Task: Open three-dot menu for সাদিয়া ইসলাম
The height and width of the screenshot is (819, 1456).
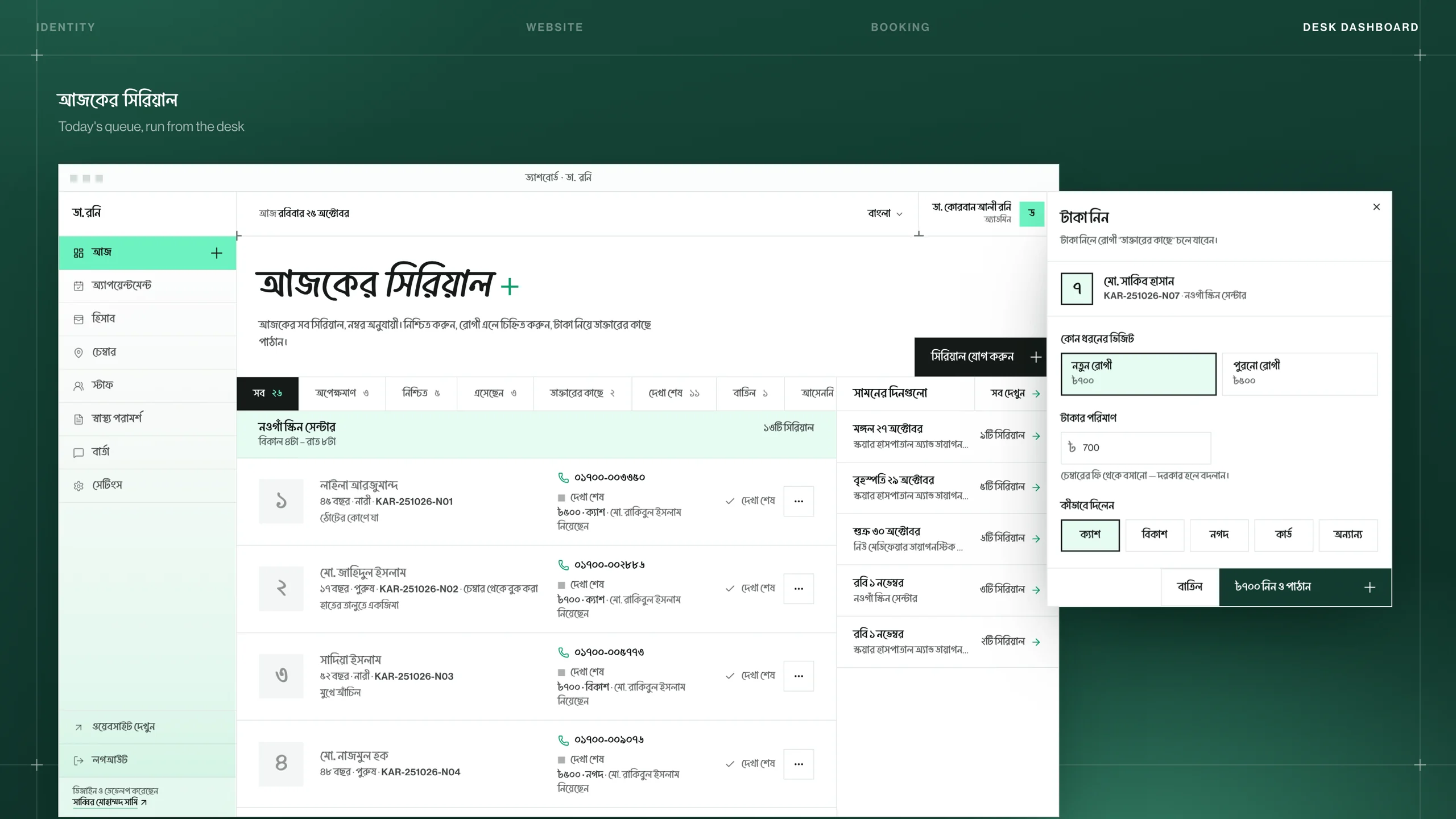Action: 799,676
